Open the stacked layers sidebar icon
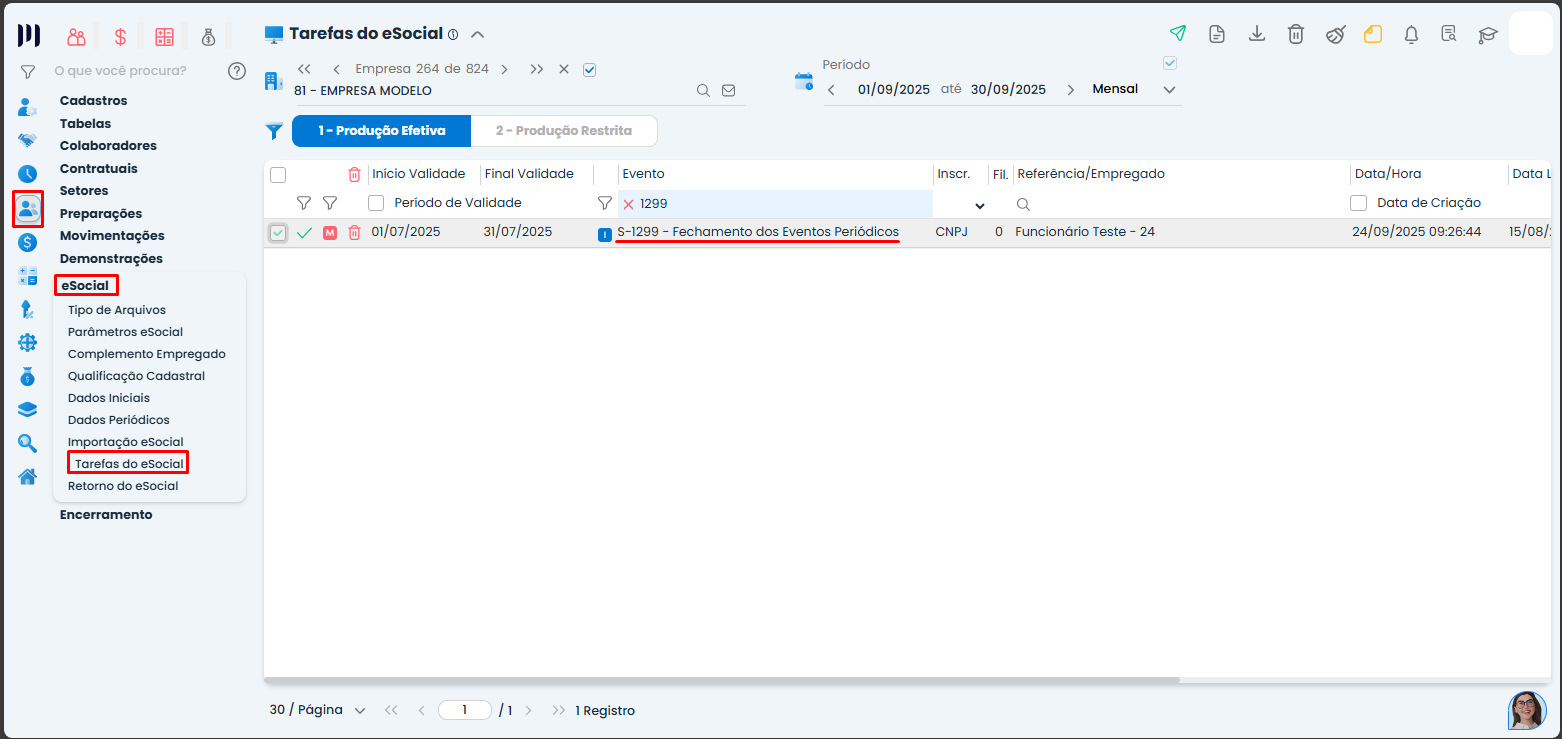Image resolution: width=1562 pixels, height=739 pixels. (27, 409)
